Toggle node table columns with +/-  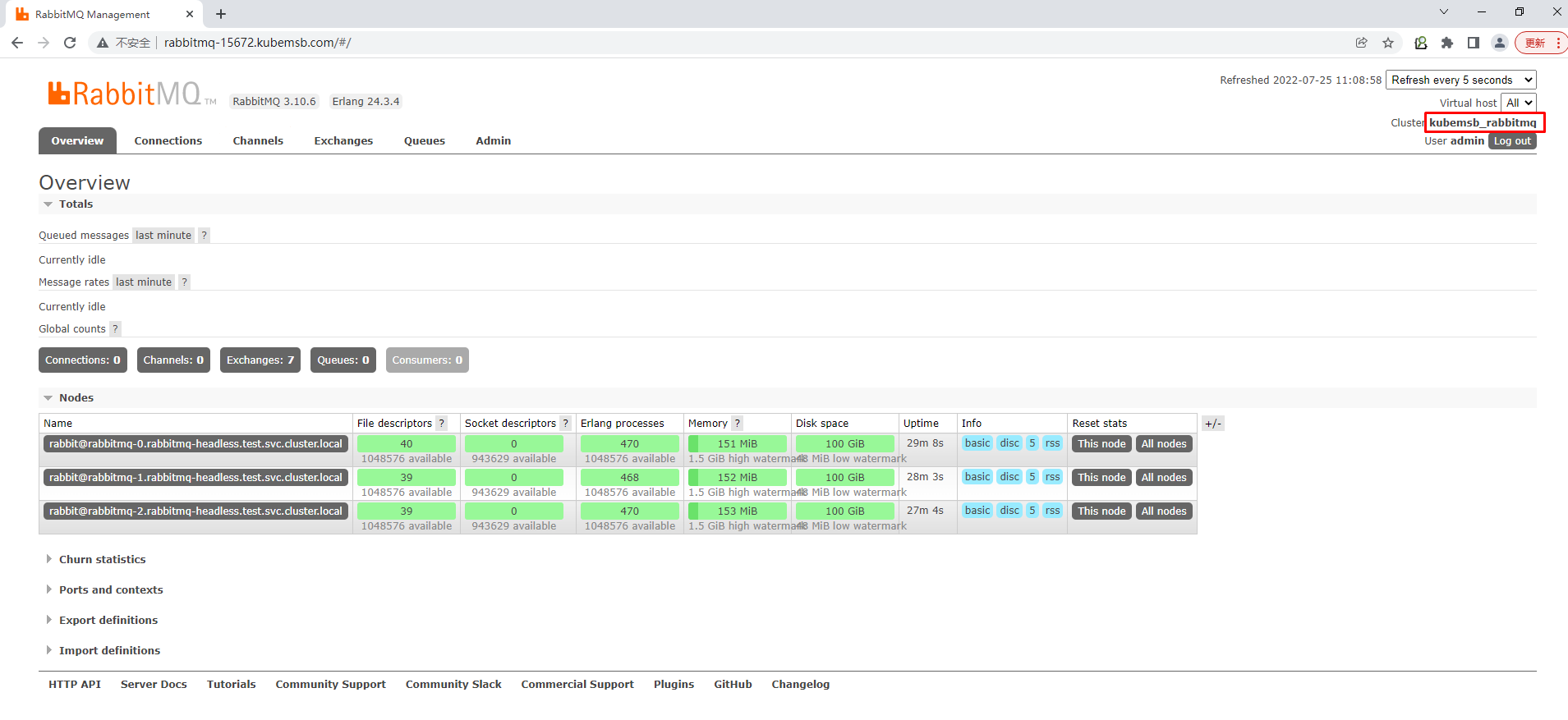1213,424
